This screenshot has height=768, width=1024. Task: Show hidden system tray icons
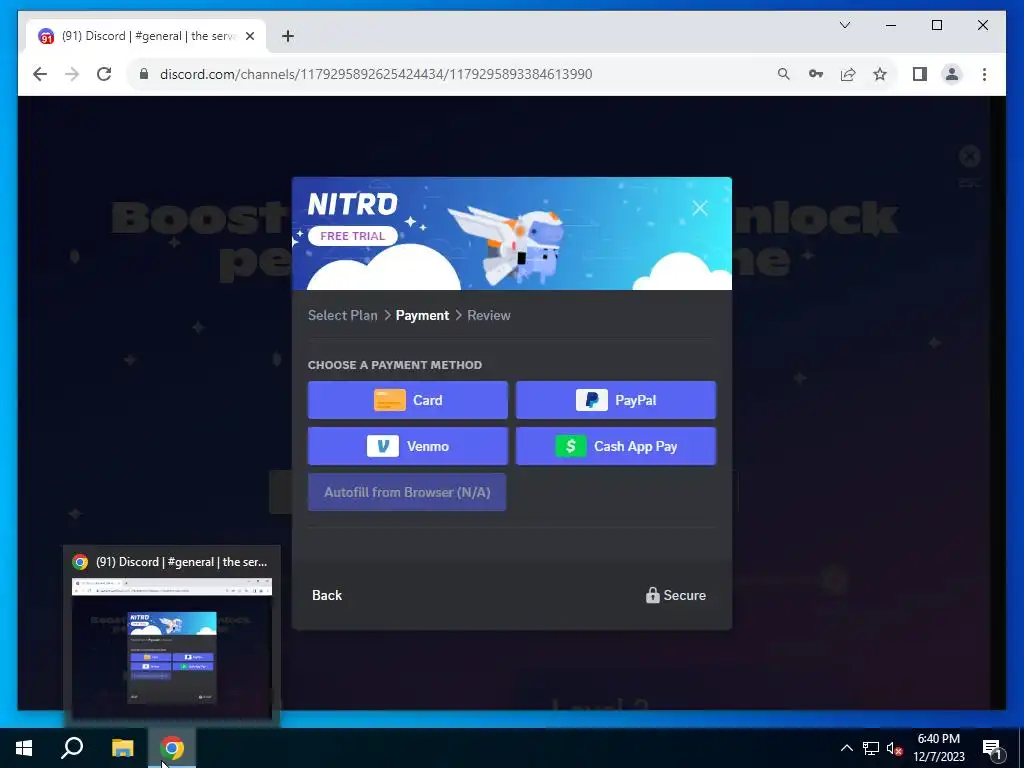(x=846, y=748)
